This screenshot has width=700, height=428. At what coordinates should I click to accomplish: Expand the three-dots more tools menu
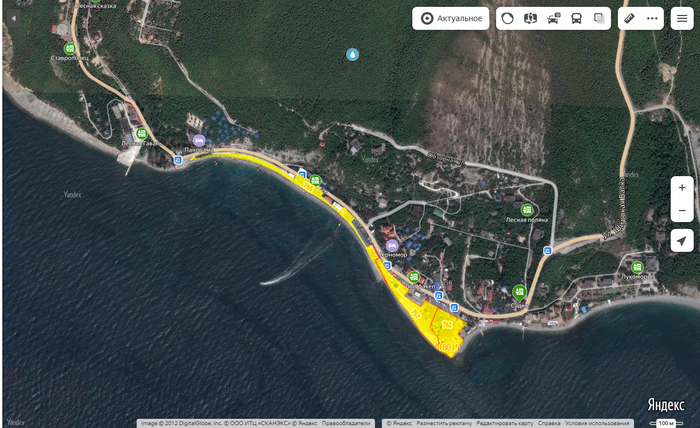(x=652, y=18)
